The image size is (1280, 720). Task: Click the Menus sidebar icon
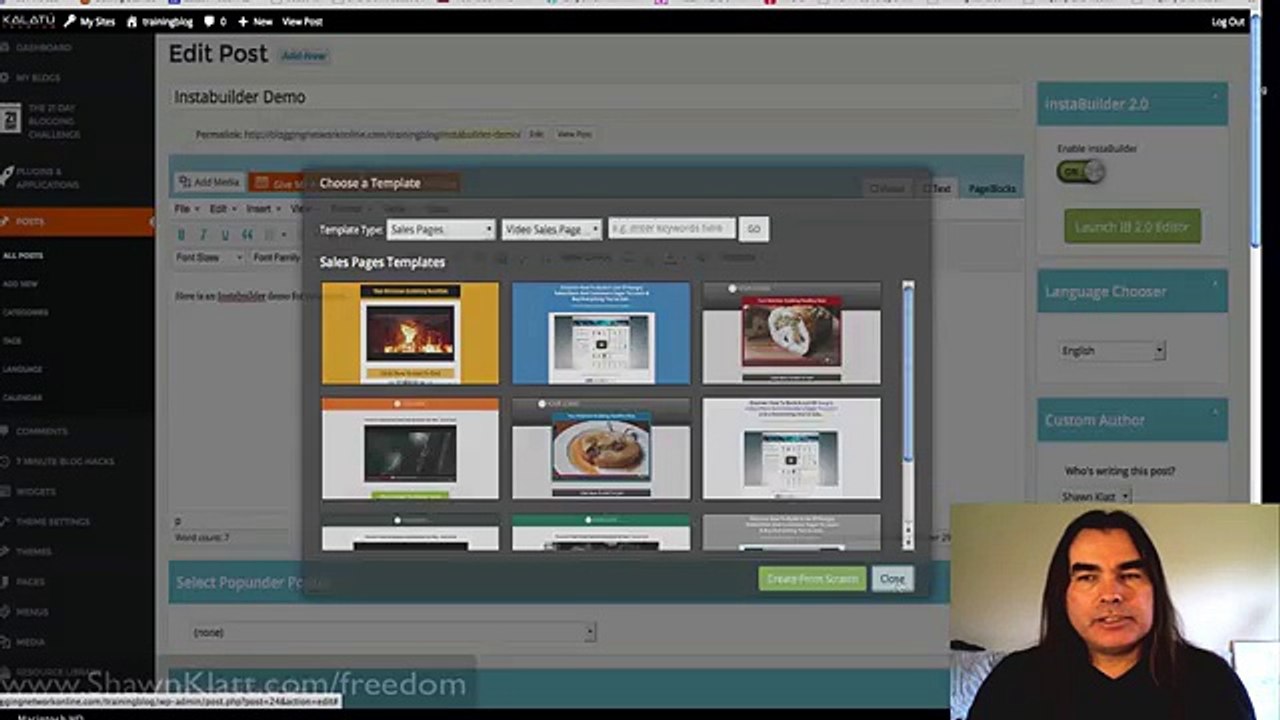click(6, 611)
